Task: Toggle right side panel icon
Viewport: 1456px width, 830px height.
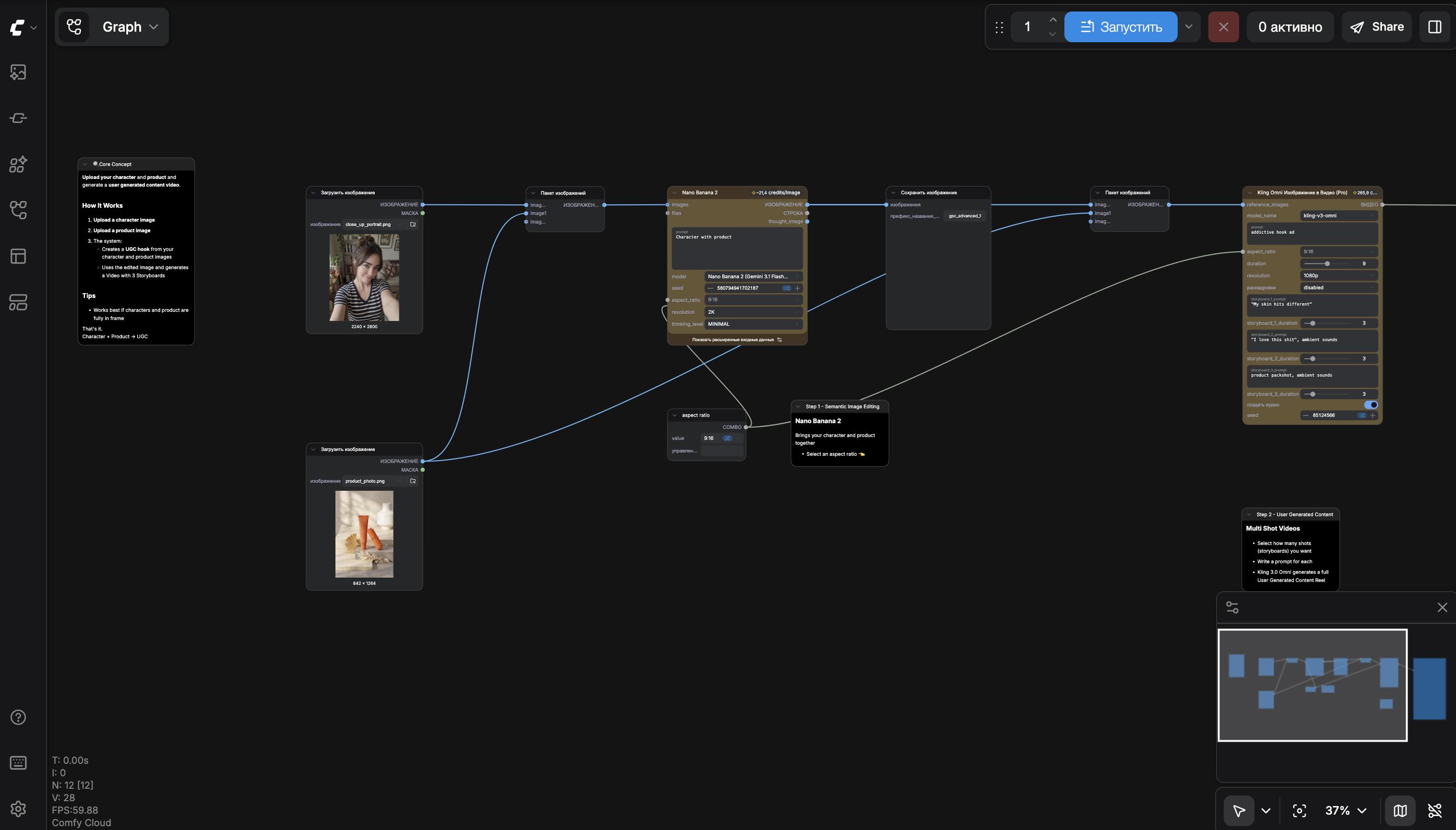Action: [1434, 27]
